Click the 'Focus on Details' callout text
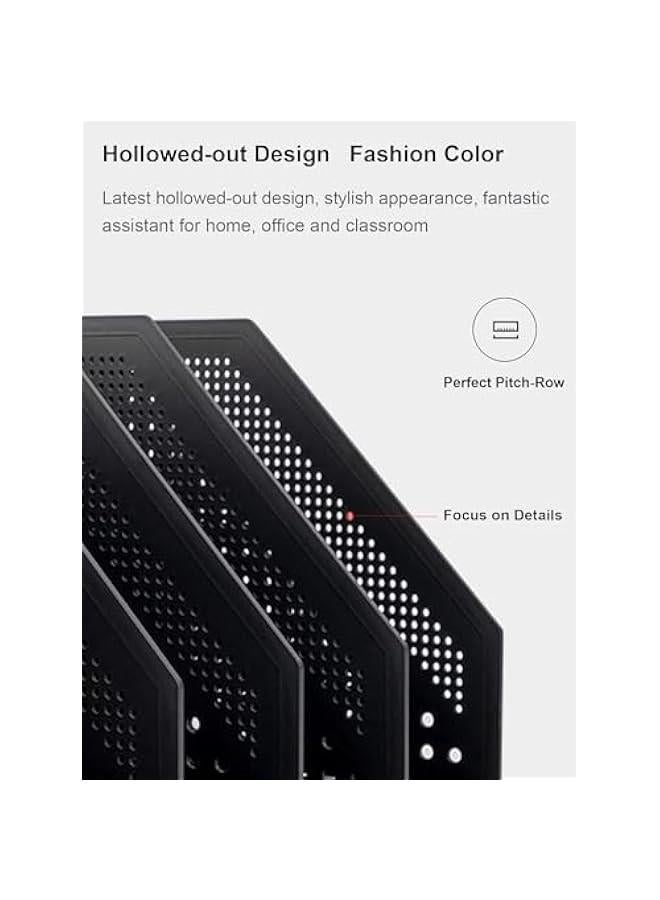660x900 pixels. [x=502, y=515]
